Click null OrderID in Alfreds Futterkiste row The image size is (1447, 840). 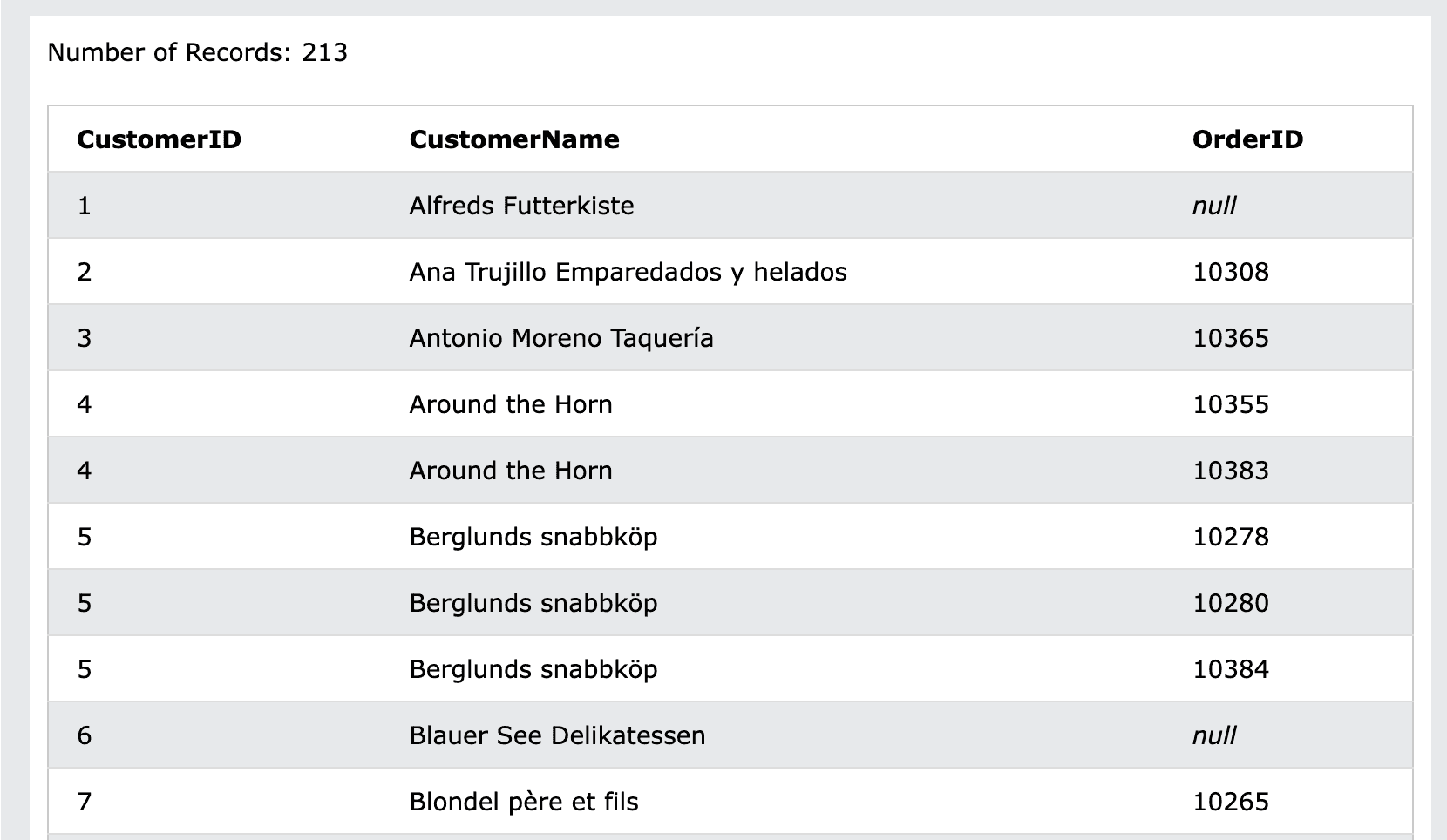click(x=1214, y=206)
